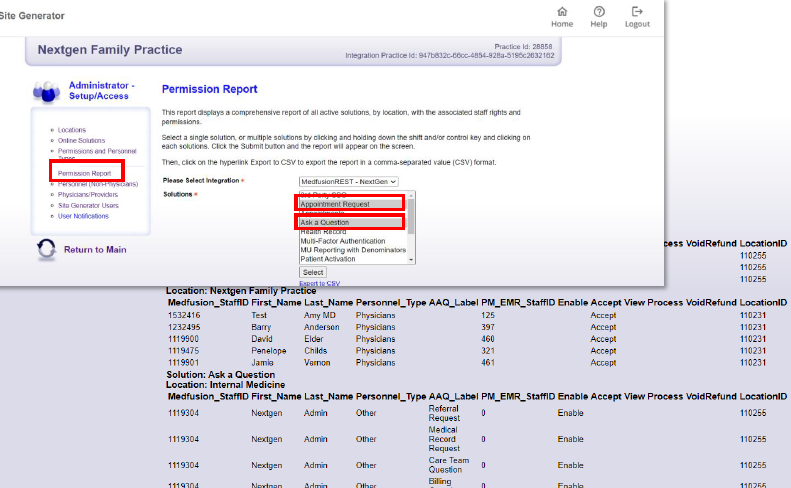This screenshot has height=488, width=791.
Task: Click Export to CSV link
Action: coord(319,284)
